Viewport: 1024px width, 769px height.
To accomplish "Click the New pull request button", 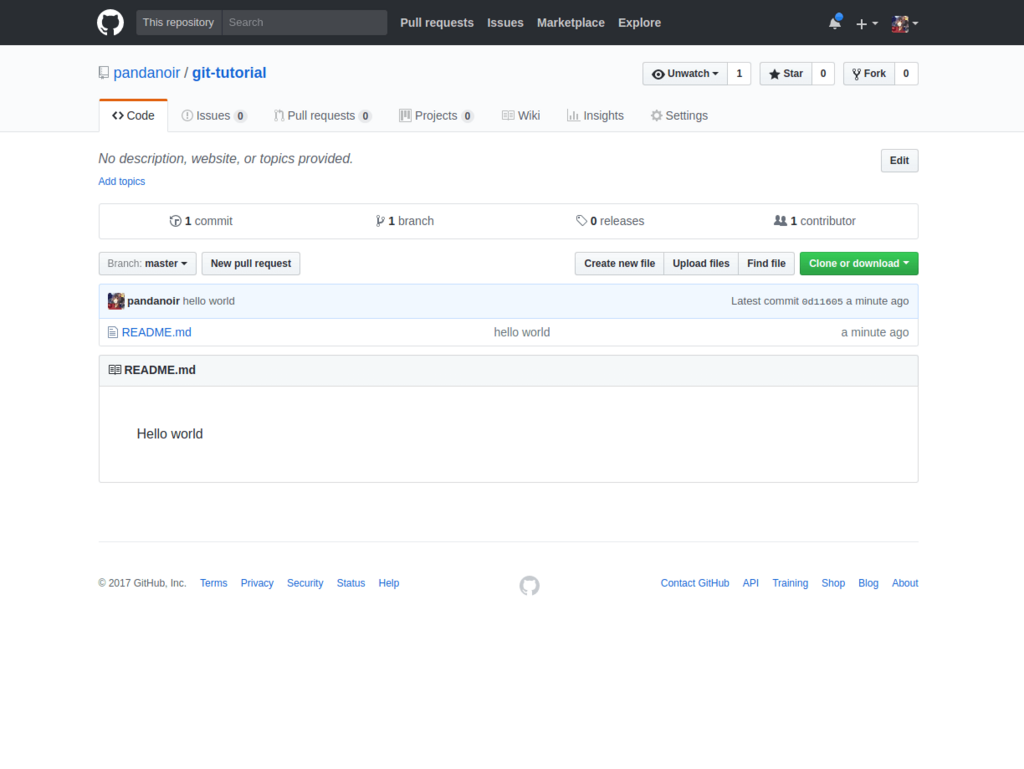I will (251, 264).
